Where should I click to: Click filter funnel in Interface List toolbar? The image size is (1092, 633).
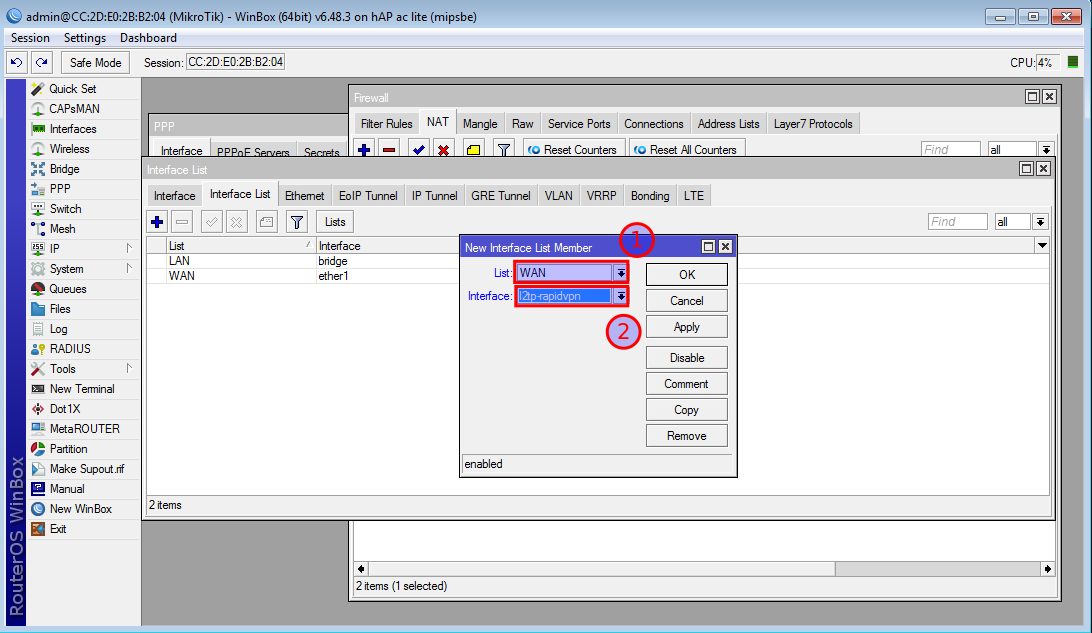(297, 222)
